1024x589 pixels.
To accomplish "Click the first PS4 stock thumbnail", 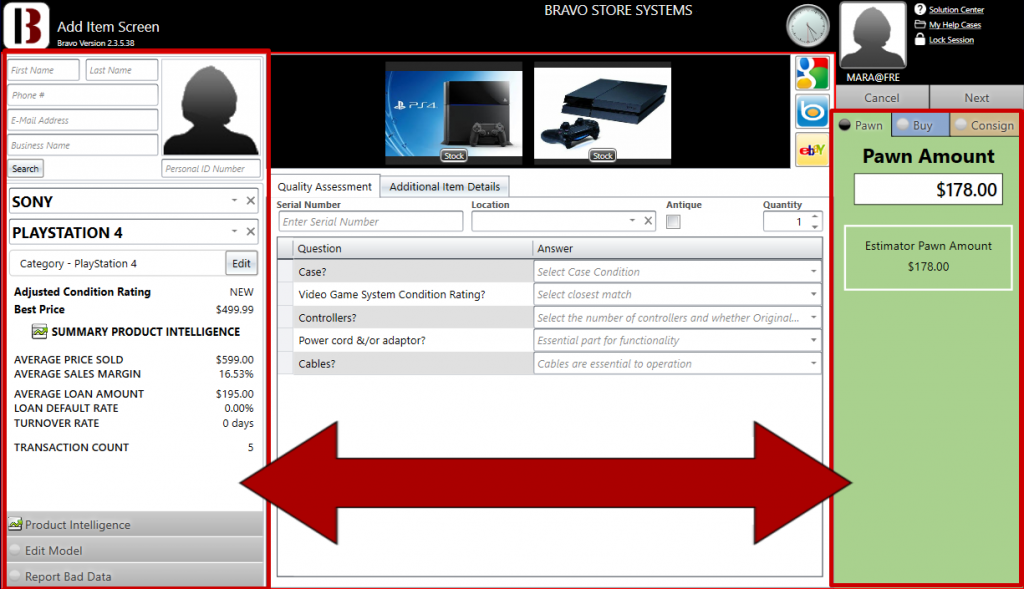I will (453, 110).
